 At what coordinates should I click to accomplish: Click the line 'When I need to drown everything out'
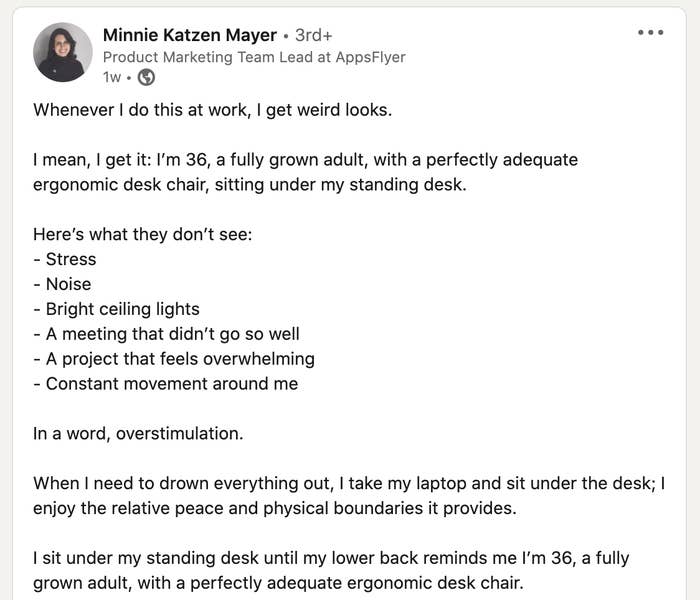[x=349, y=483]
